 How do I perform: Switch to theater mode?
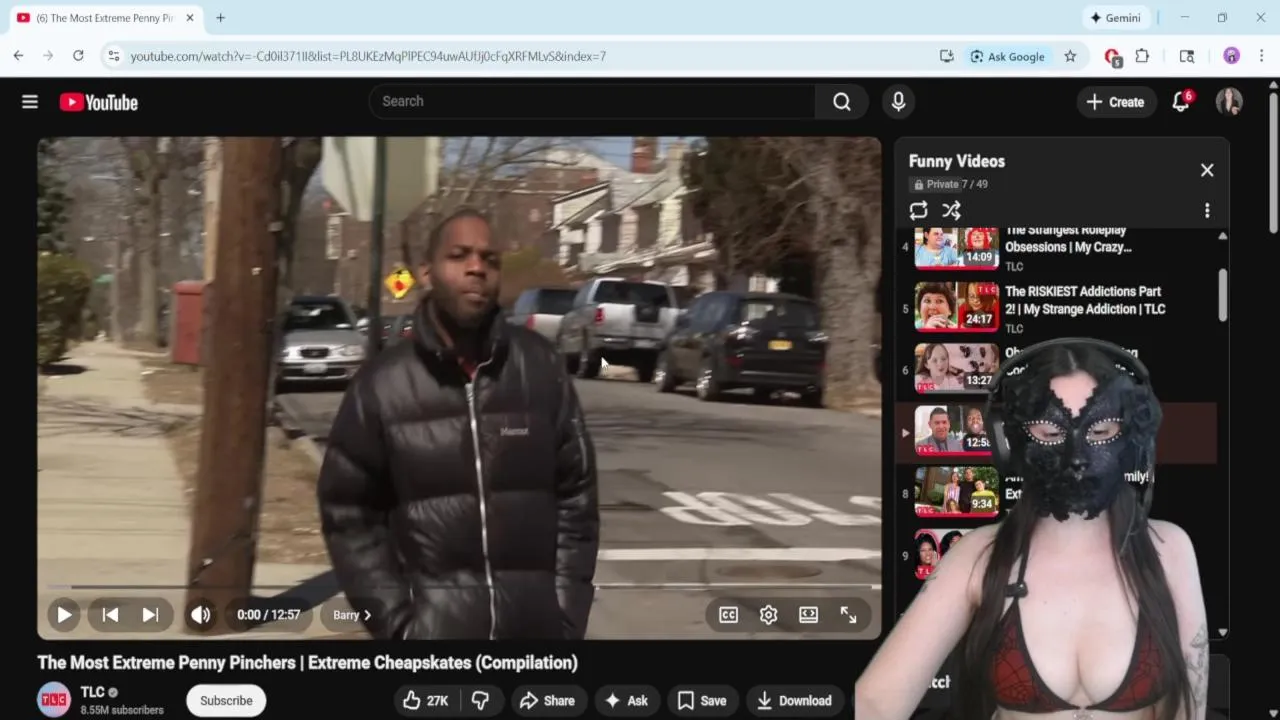808,615
